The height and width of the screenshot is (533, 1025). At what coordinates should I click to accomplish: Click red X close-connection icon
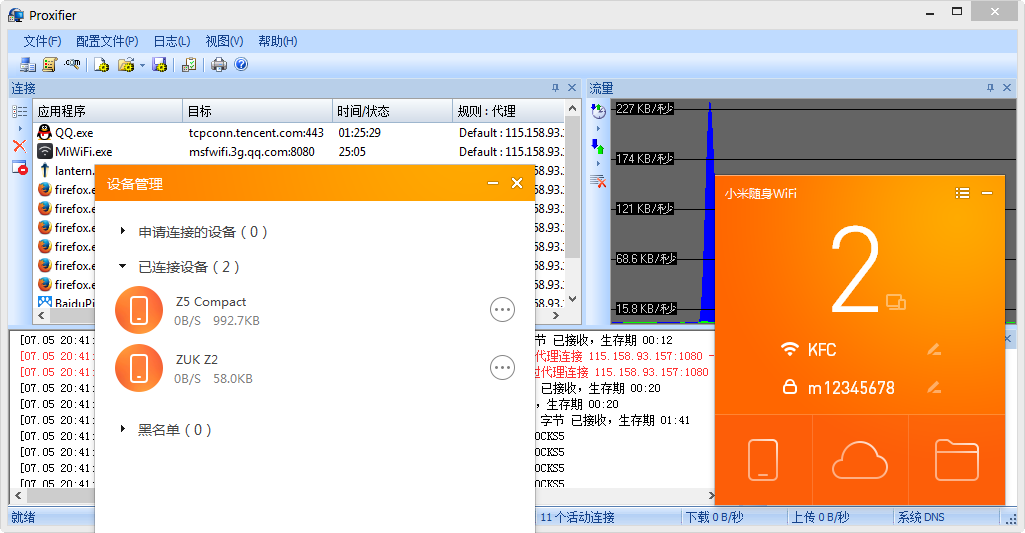click(x=20, y=146)
